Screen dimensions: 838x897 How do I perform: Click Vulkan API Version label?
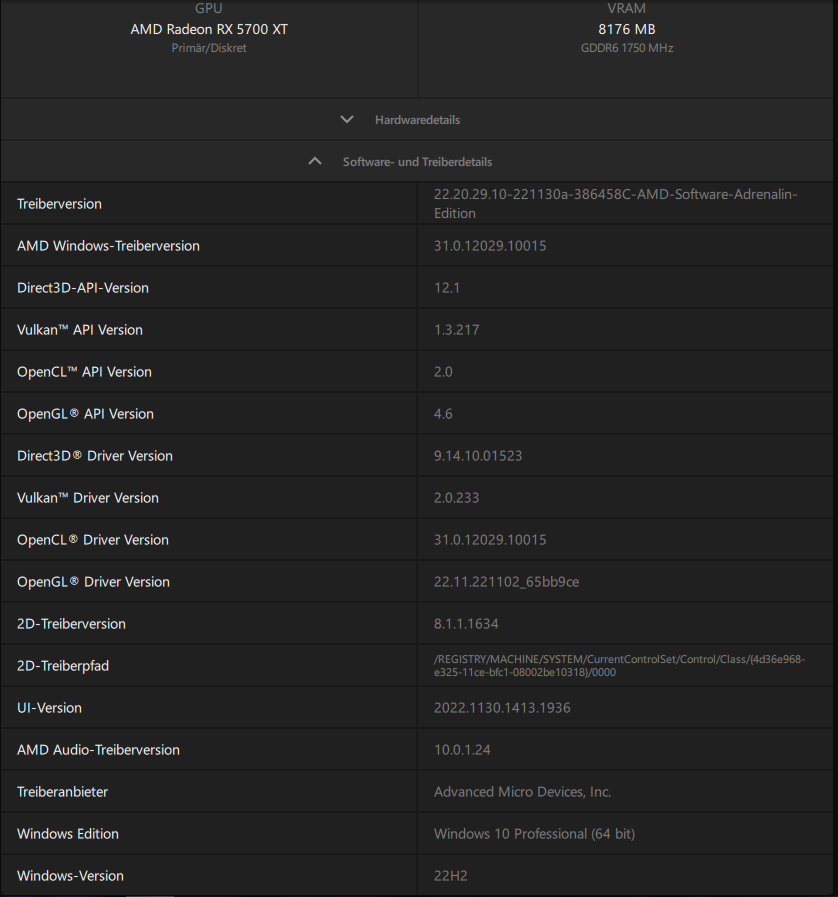point(80,330)
